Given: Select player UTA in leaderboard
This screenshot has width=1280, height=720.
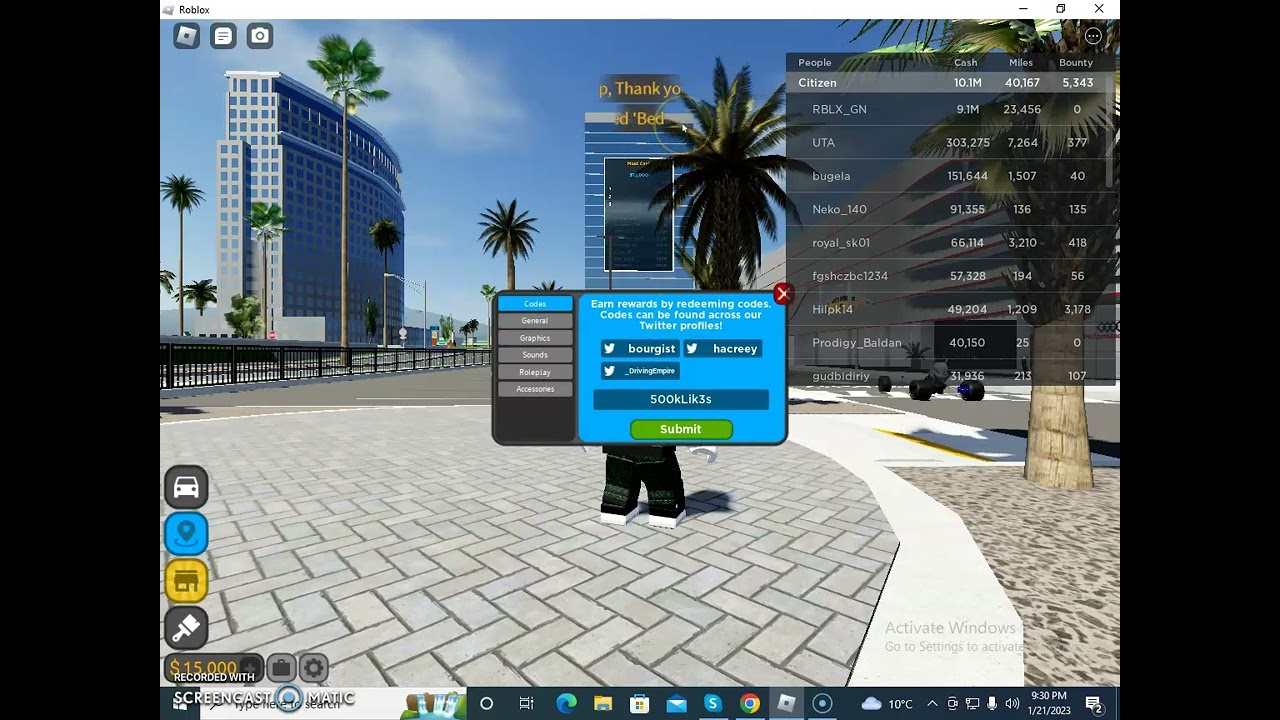Looking at the screenshot, I should pos(948,143).
